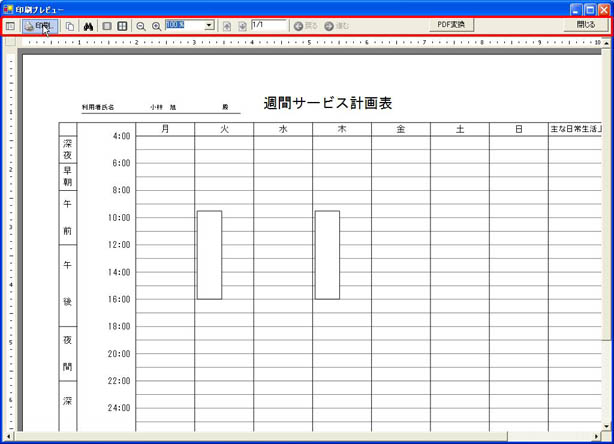Click the 24:00 time label
The height and width of the screenshot is (444, 614).
click(x=119, y=408)
